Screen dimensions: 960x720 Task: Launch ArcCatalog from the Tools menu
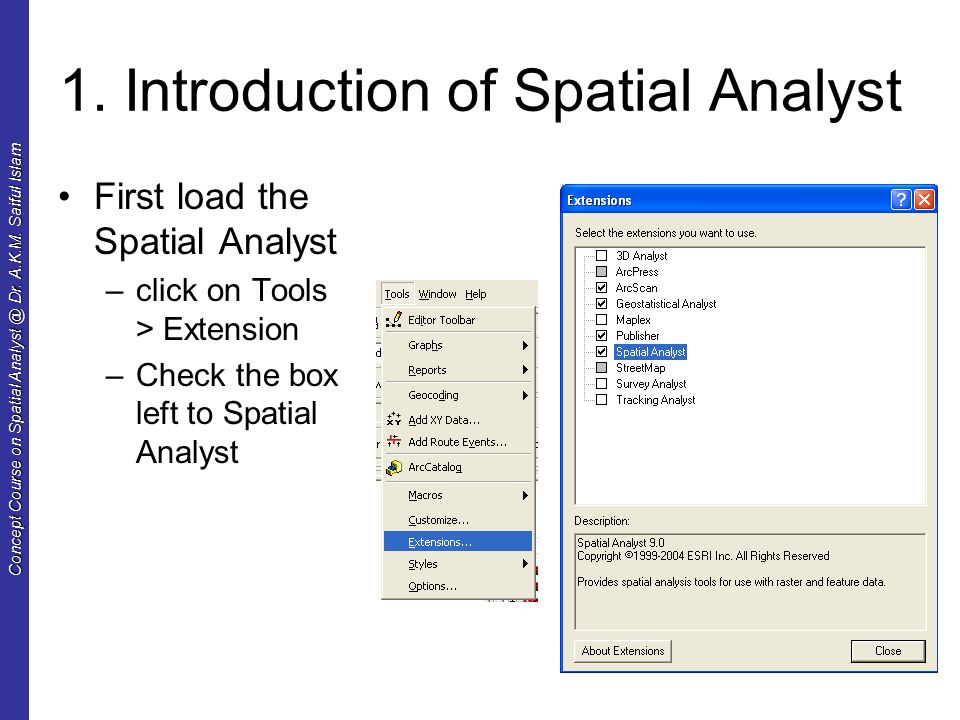458,467
